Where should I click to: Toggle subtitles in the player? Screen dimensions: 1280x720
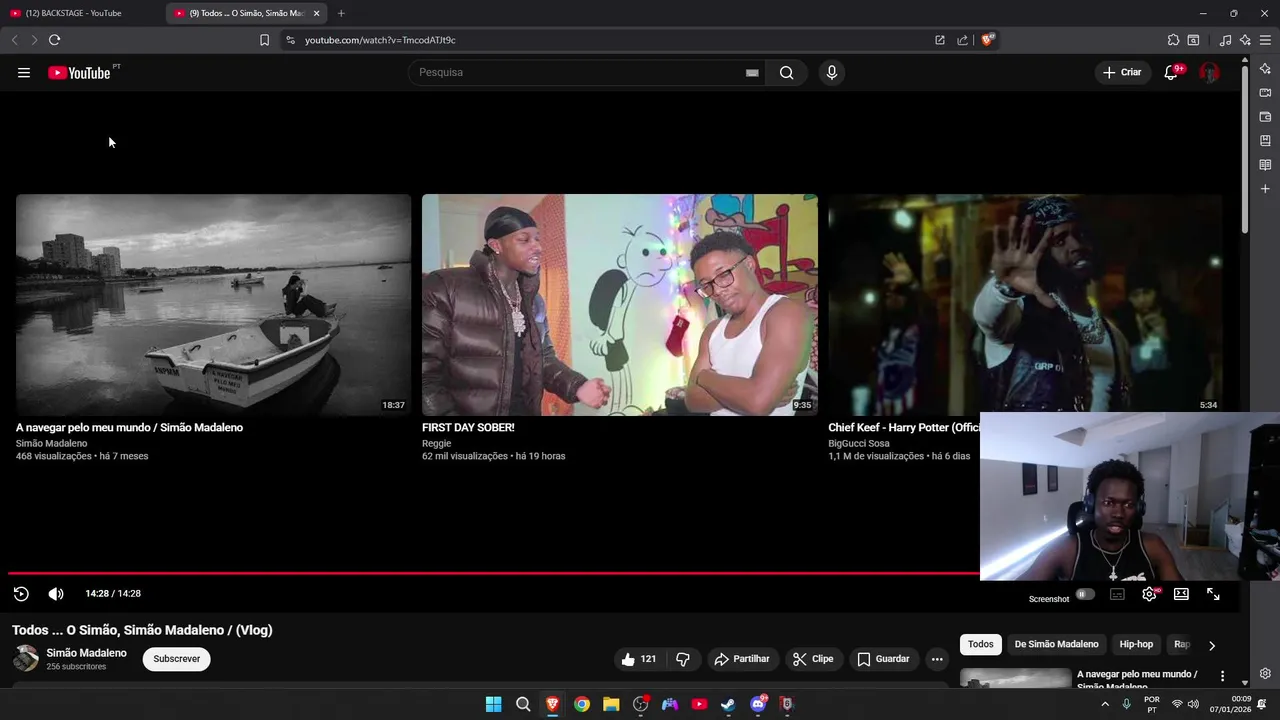point(1118,594)
